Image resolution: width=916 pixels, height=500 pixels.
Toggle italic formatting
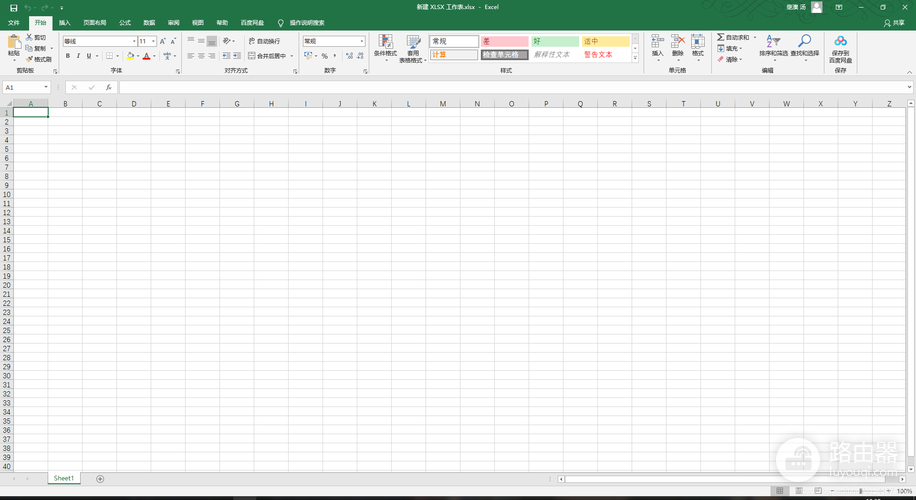[78, 56]
